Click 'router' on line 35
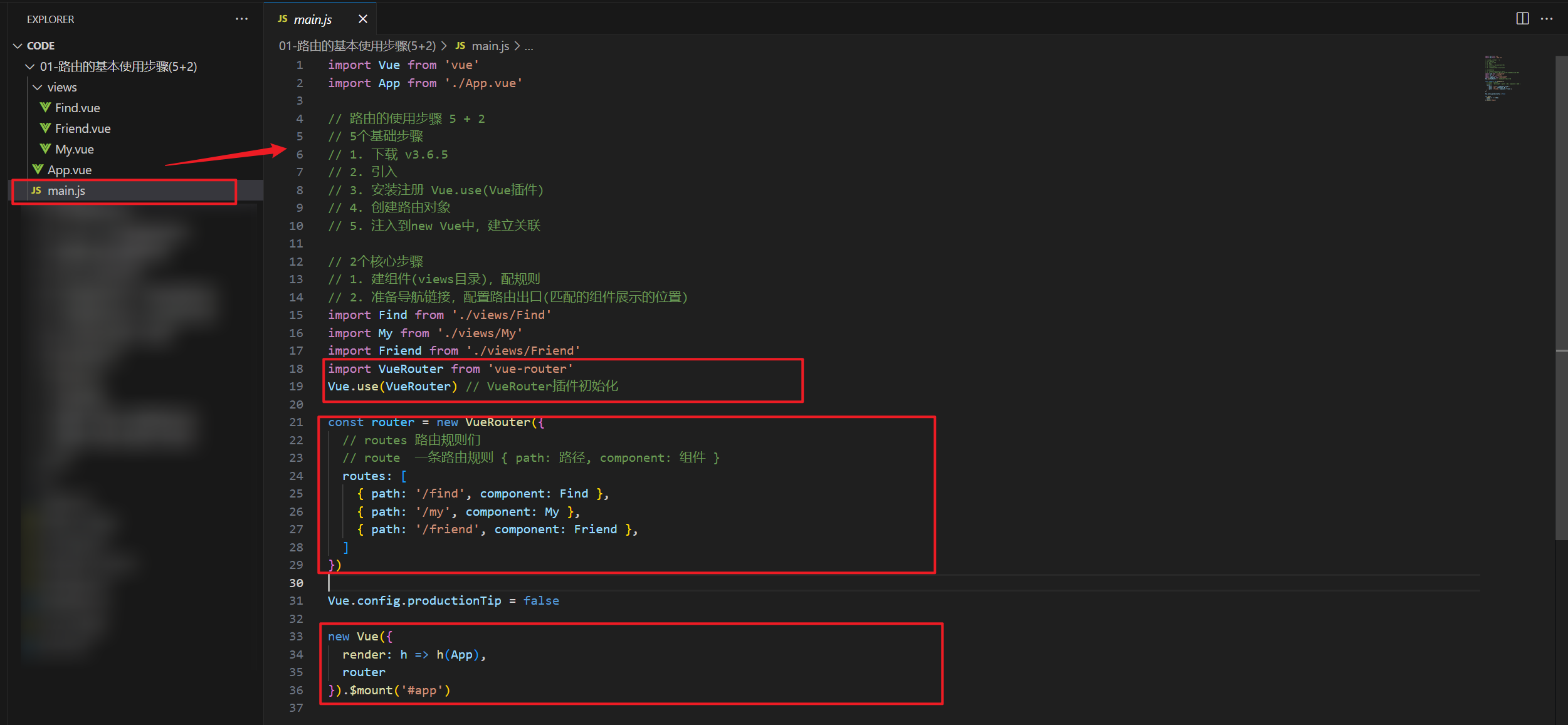Image resolution: width=1568 pixels, height=725 pixels. pyautogui.click(x=364, y=672)
